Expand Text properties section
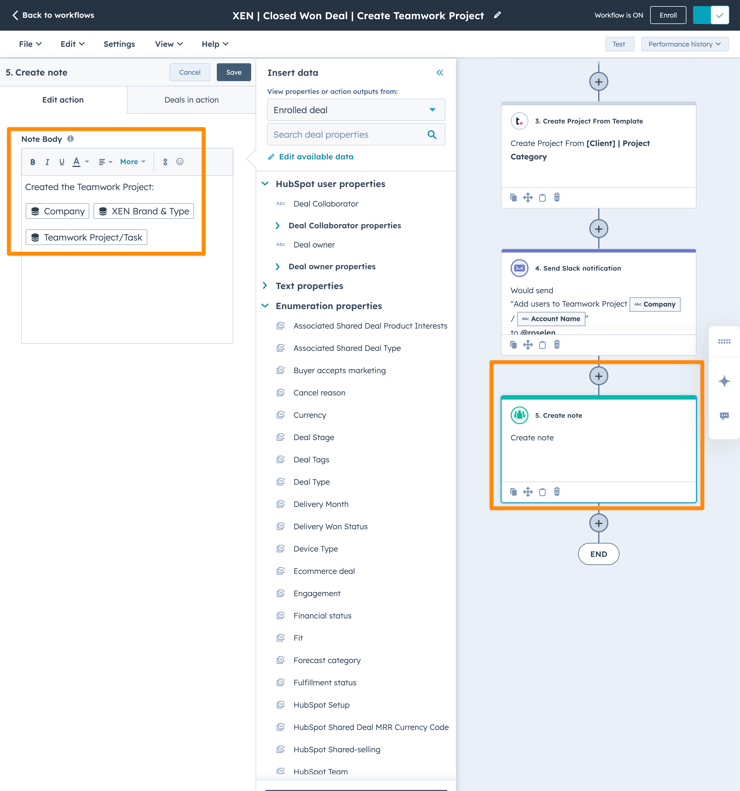The width and height of the screenshot is (740, 791). coord(265,286)
